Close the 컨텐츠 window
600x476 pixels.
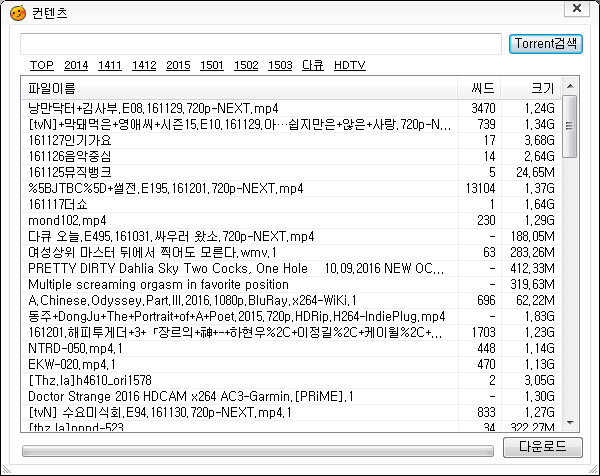[x=577, y=8]
